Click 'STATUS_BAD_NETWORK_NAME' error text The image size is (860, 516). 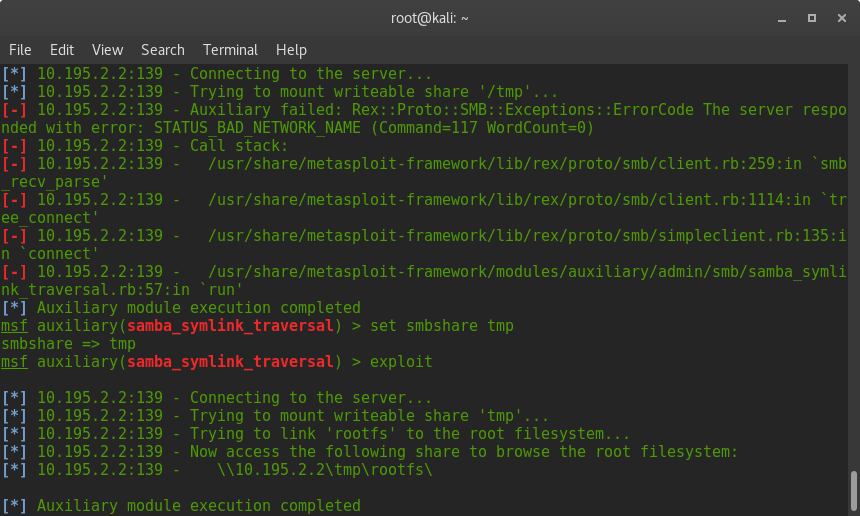pos(257,128)
